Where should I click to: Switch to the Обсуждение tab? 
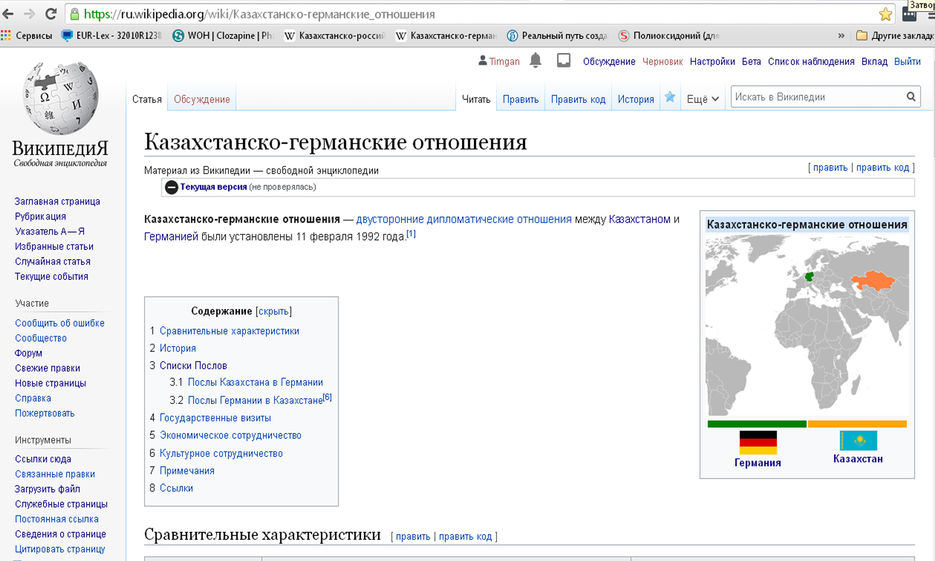(202, 99)
